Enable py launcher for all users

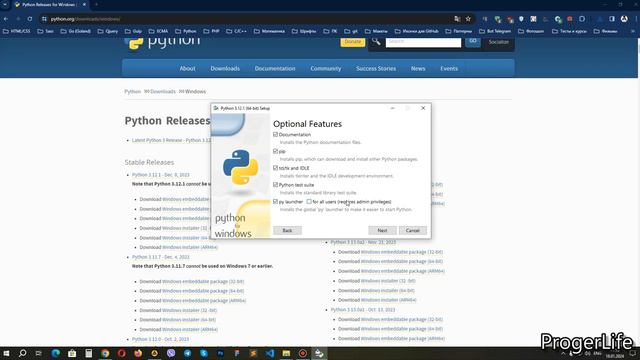click(x=309, y=202)
